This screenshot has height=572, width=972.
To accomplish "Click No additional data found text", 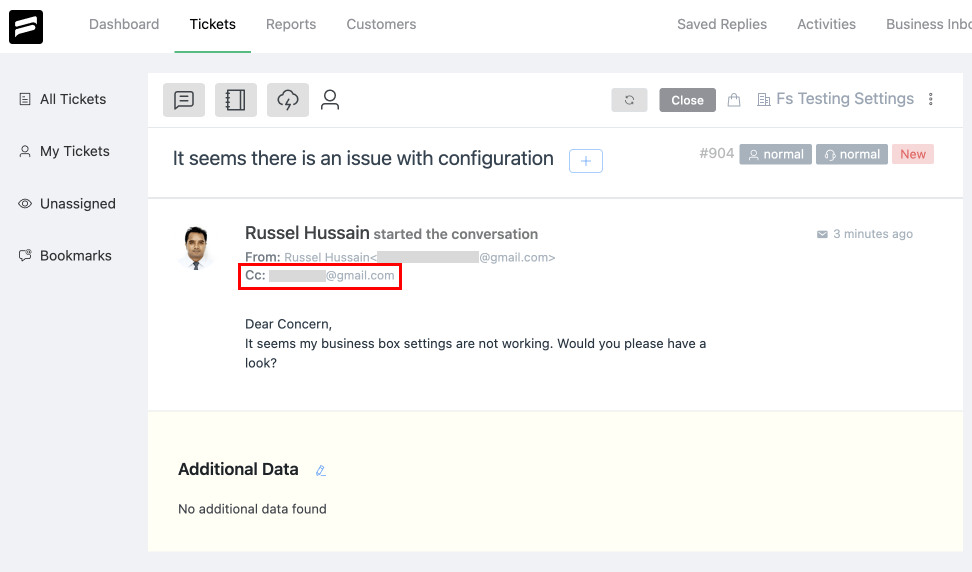I will tap(252, 509).
